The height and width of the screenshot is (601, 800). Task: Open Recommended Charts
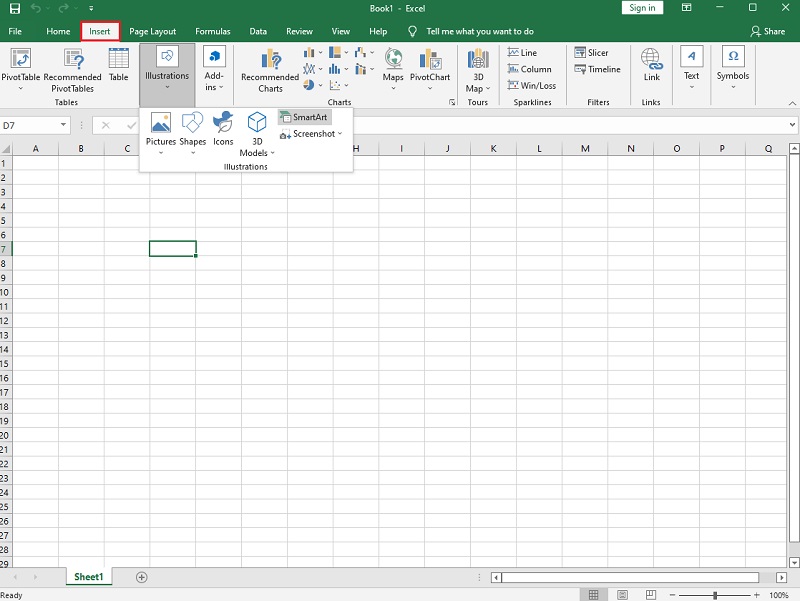coord(270,70)
